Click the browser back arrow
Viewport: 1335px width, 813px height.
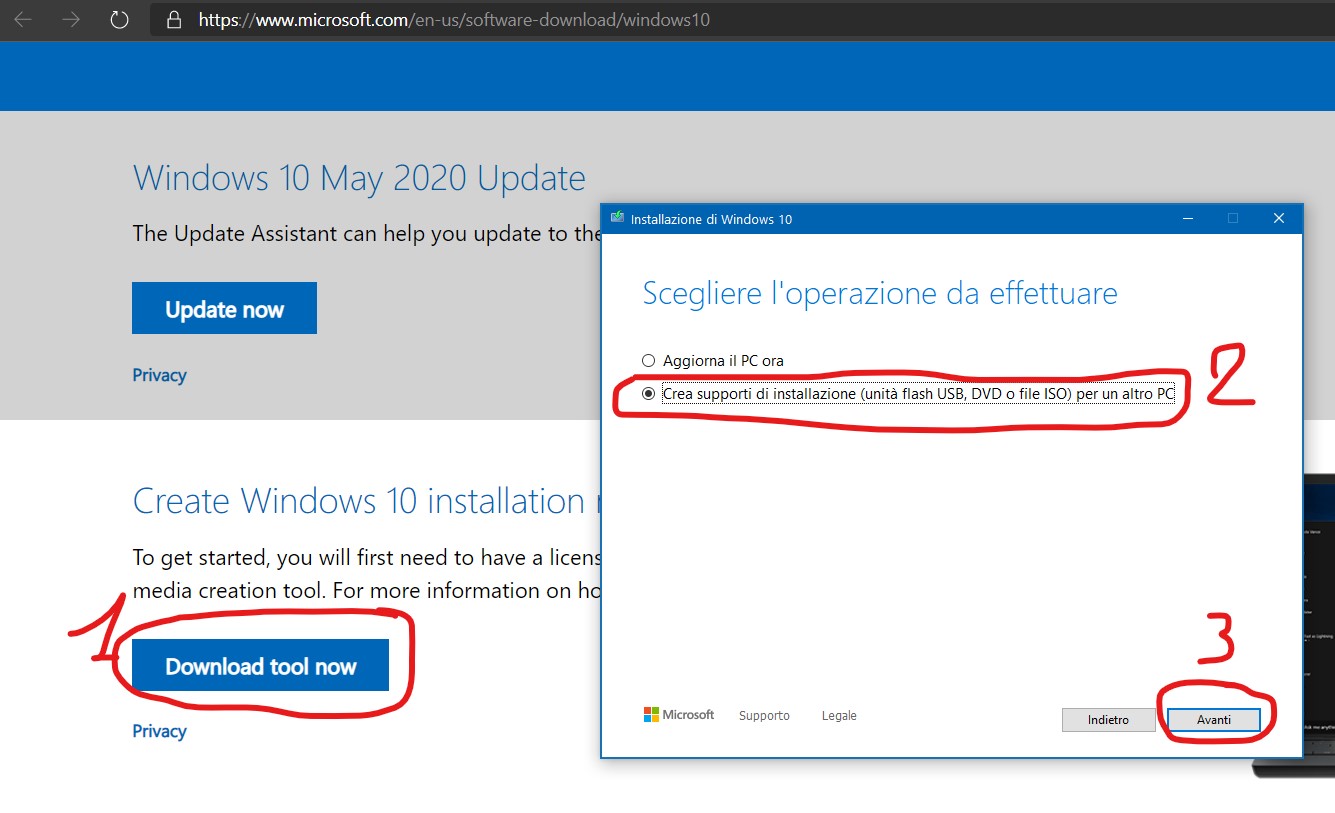[x=22, y=20]
